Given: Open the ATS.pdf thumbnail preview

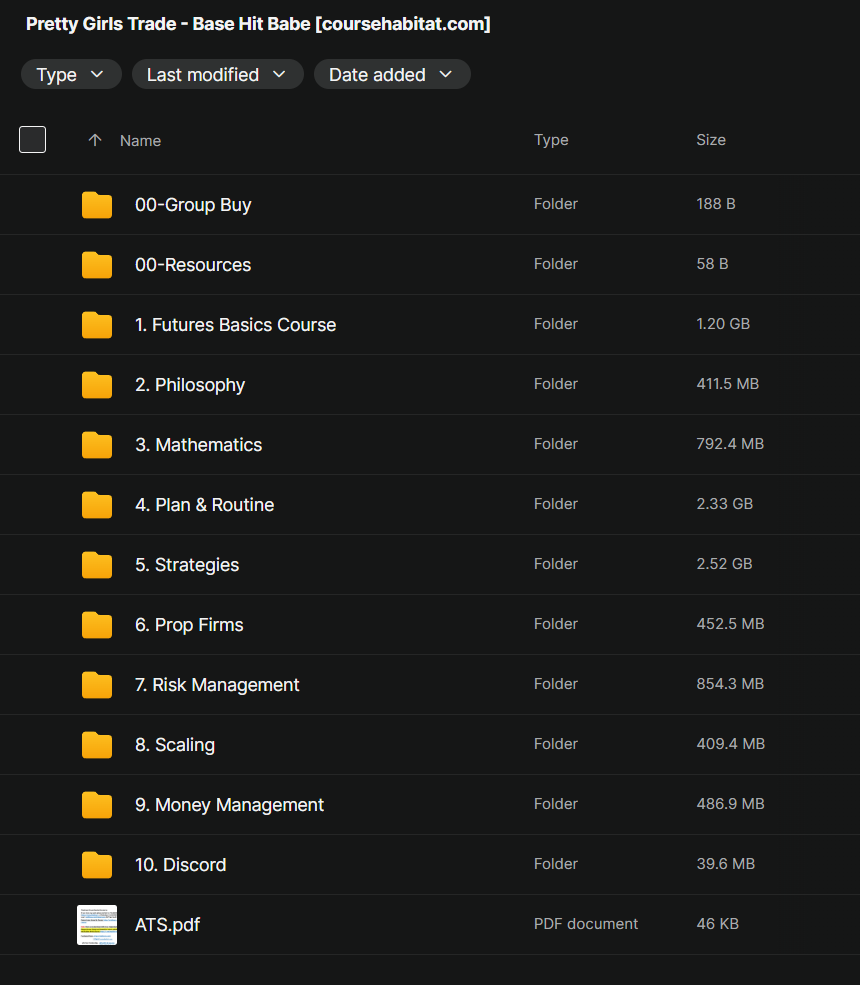Looking at the screenshot, I should pyautogui.click(x=97, y=925).
